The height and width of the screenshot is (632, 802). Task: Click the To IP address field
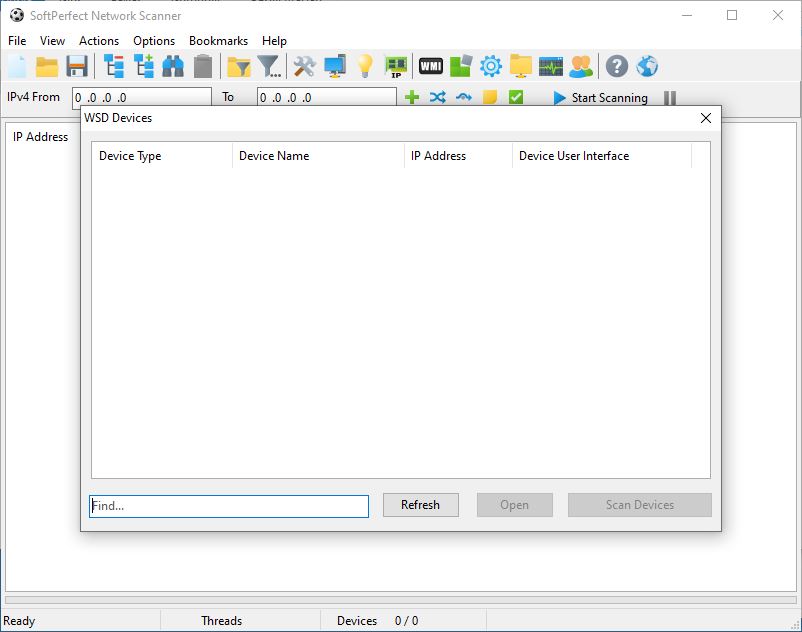pos(326,97)
